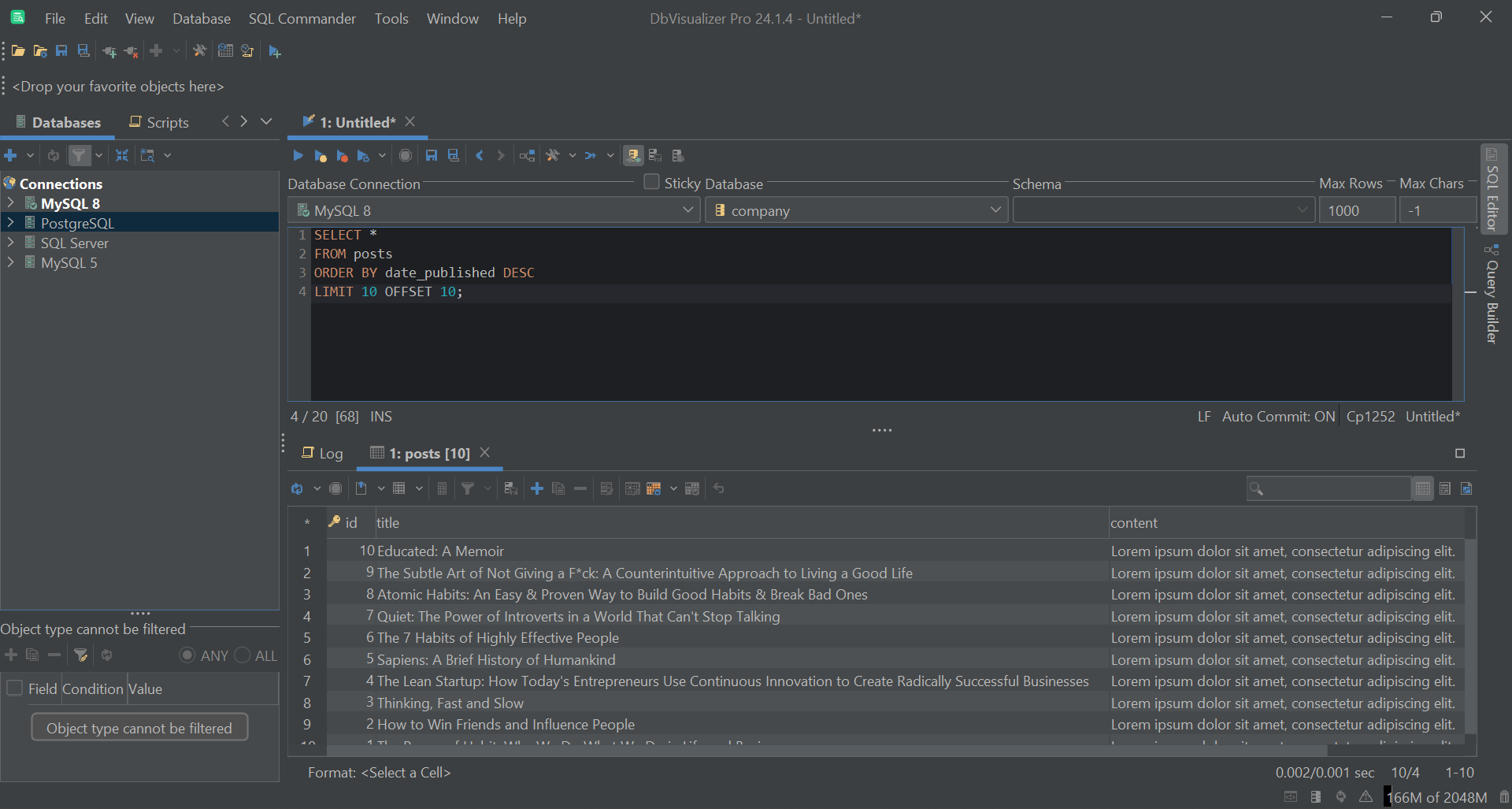
Task: Delete the selected row with the minus icon
Action: pos(580,488)
